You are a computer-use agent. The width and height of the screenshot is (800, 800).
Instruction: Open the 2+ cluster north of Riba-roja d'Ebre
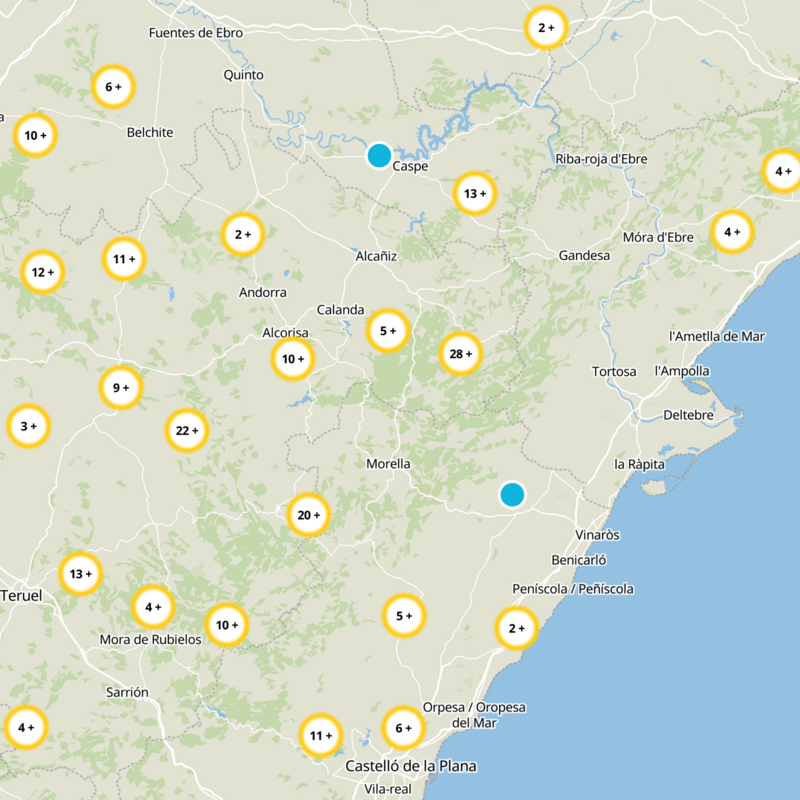(x=546, y=28)
